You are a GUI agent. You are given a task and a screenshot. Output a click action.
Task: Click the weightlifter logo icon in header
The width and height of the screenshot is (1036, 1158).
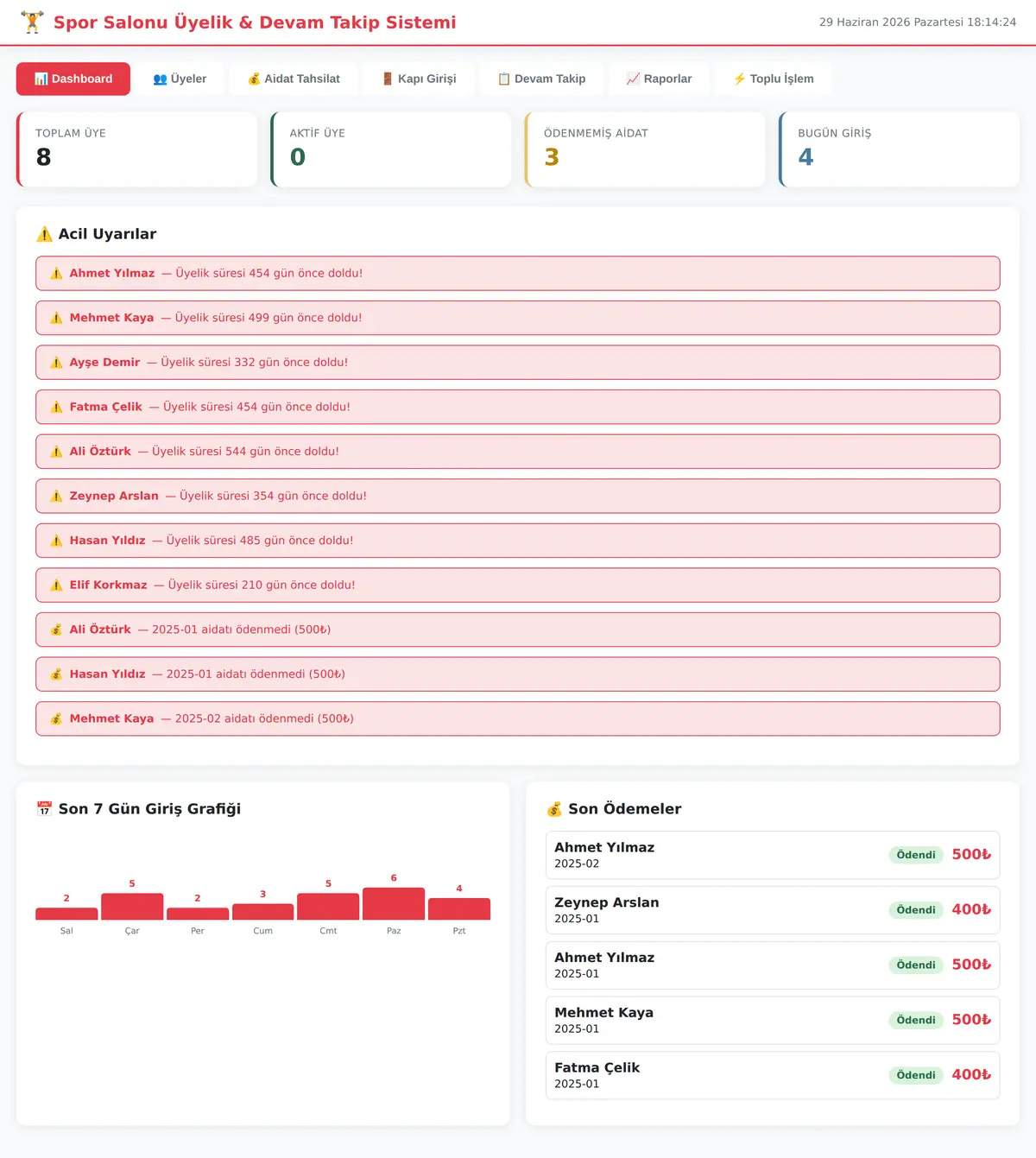pyautogui.click(x=32, y=22)
